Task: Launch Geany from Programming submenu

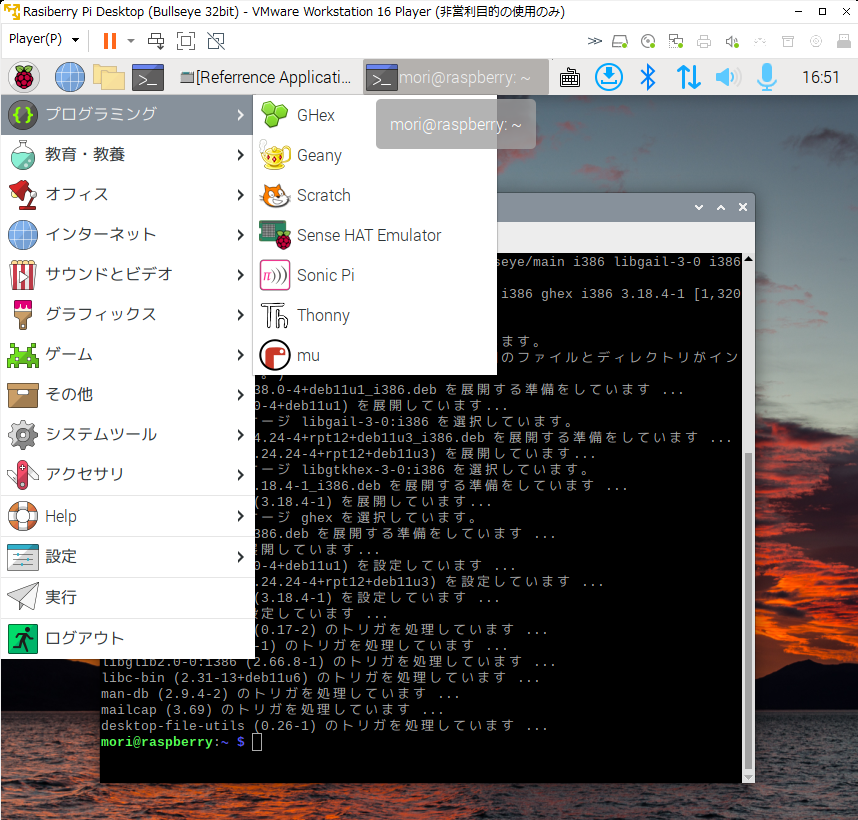Action: point(375,155)
